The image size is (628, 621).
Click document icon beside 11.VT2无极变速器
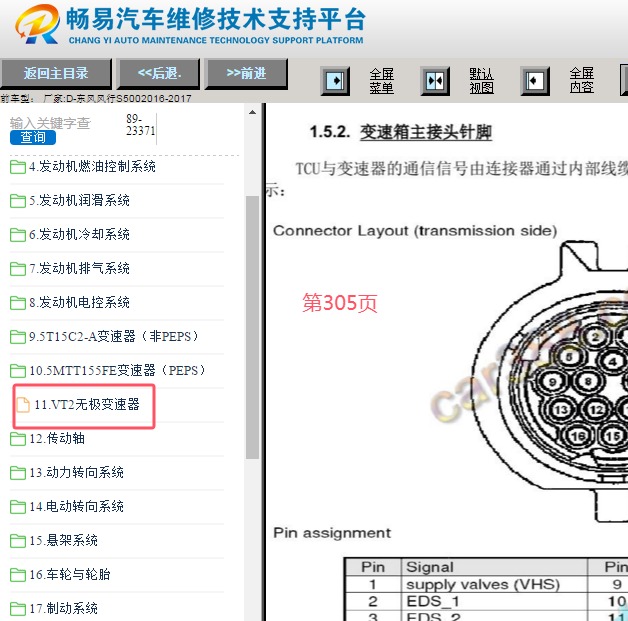click(x=23, y=405)
